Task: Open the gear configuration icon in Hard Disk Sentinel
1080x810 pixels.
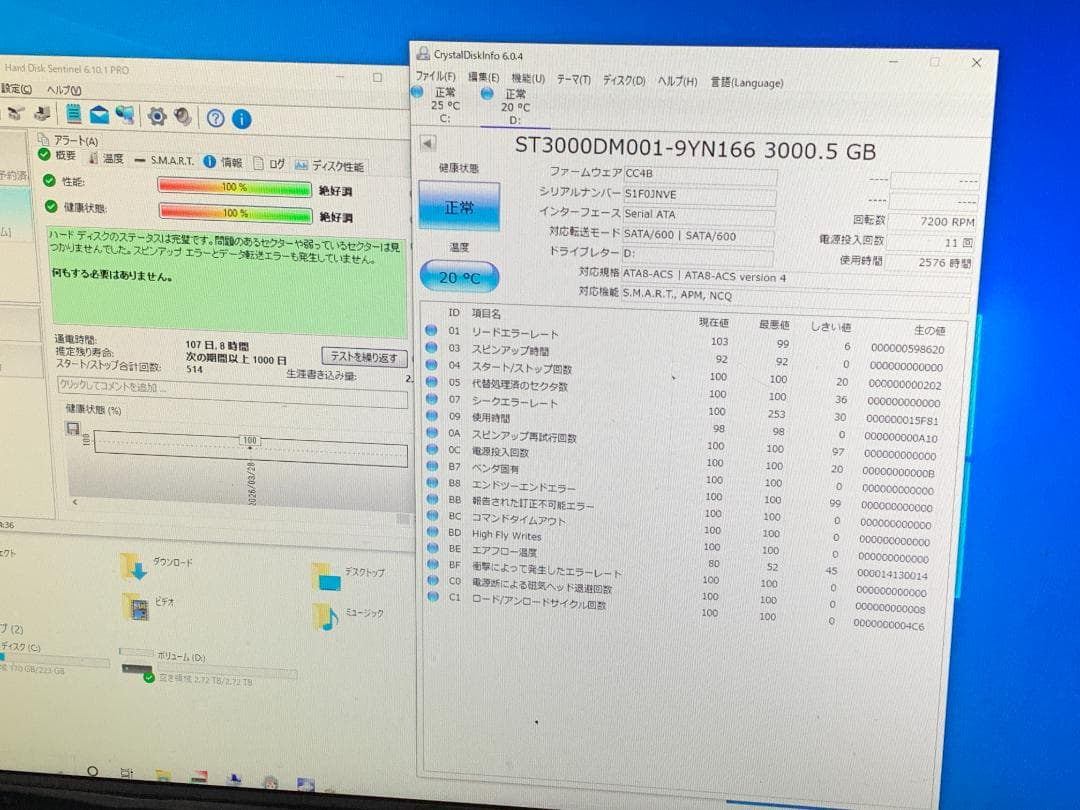Action: click(157, 116)
